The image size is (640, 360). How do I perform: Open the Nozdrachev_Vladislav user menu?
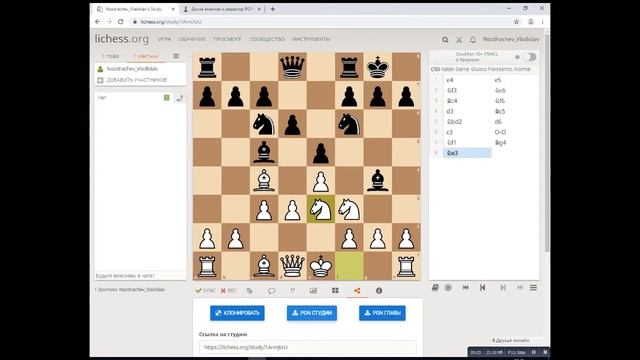pos(511,39)
